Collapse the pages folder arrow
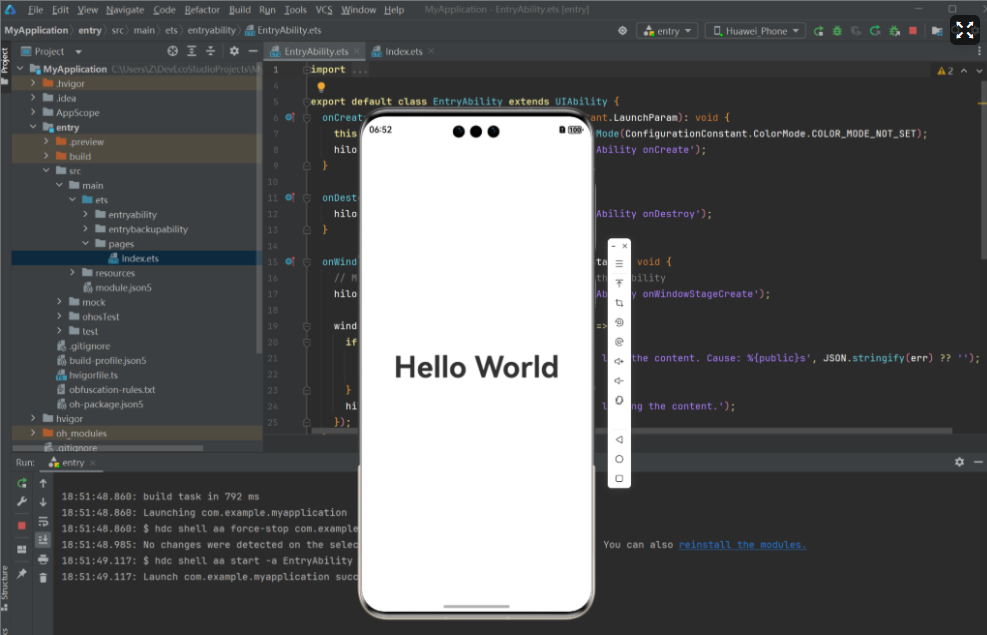This screenshot has height=635, width=987. coord(86,244)
